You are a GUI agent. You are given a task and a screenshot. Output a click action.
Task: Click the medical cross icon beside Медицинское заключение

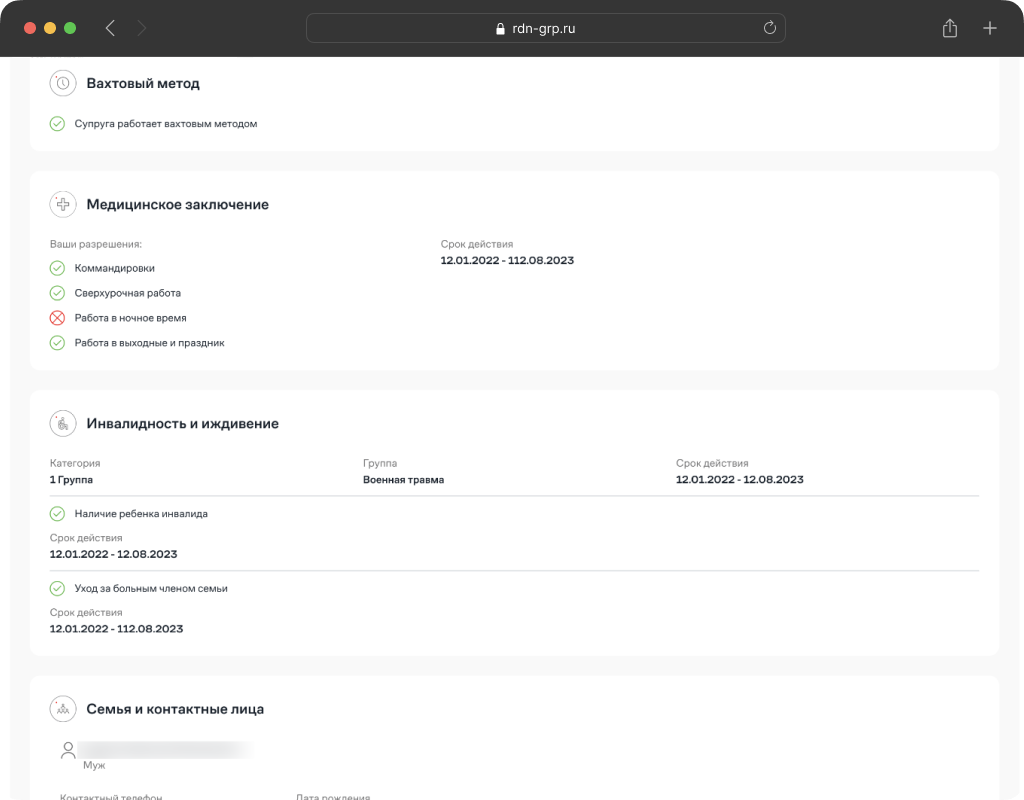pos(63,204)
